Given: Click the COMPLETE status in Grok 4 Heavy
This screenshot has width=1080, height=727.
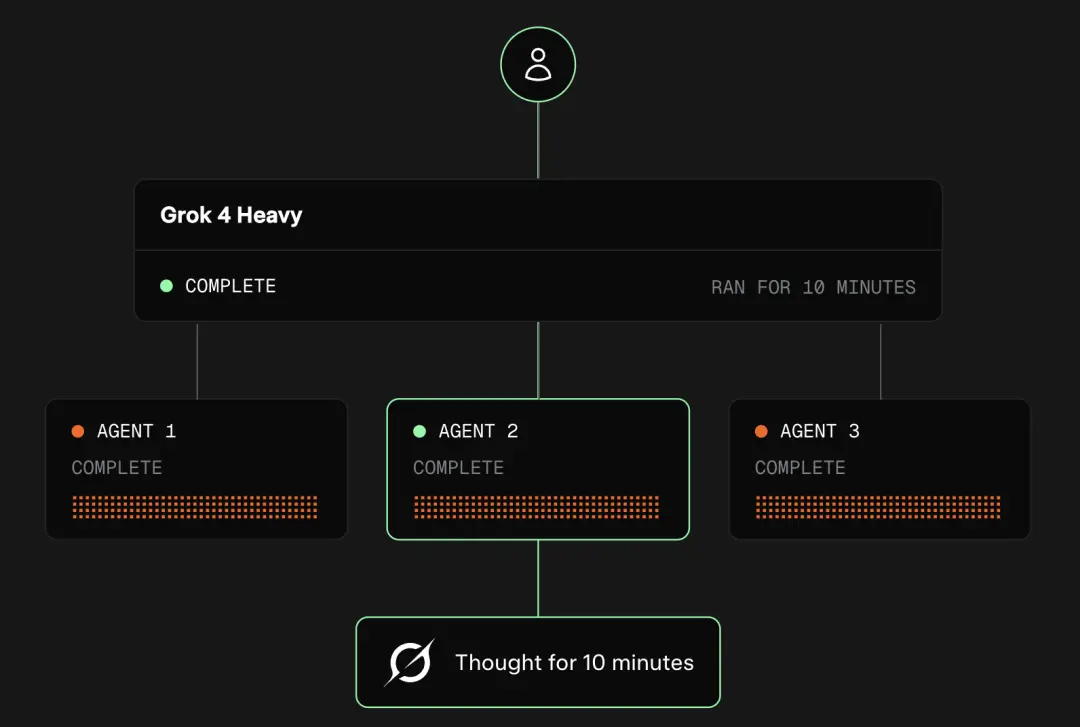Looking at the screenshot, I should coord(230,286).
